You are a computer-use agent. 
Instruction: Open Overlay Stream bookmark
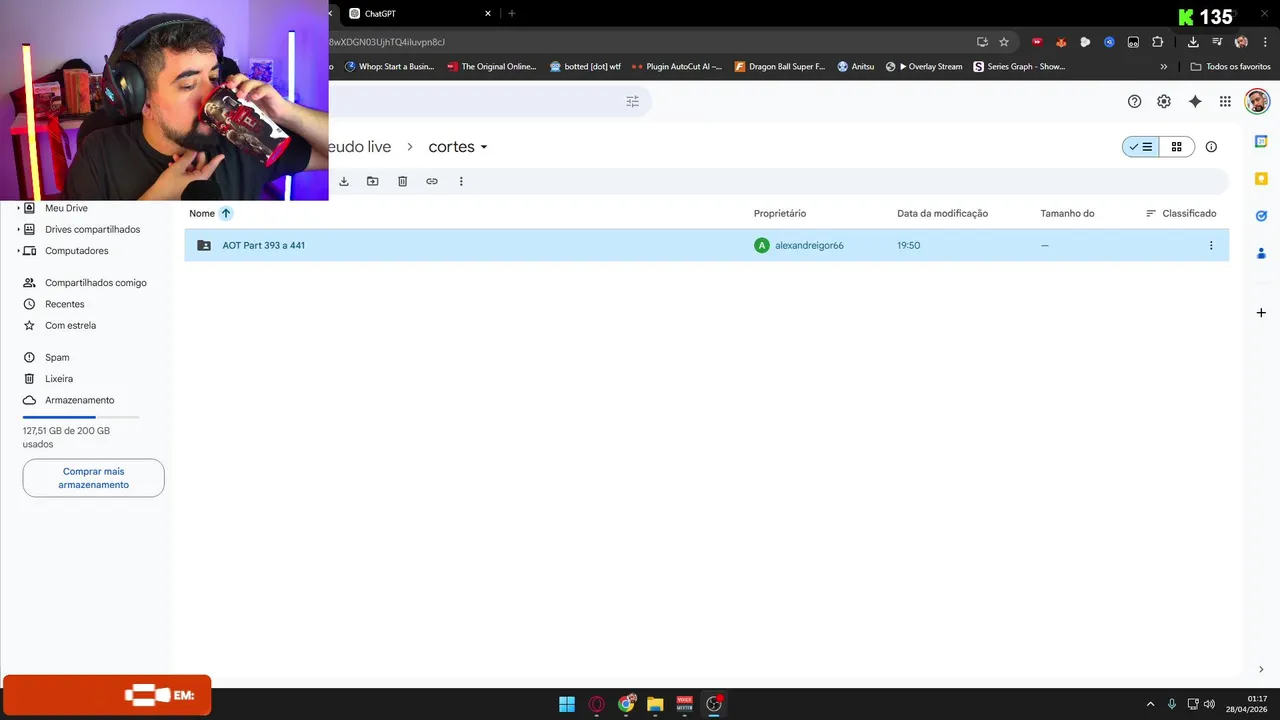pos(924,67)
